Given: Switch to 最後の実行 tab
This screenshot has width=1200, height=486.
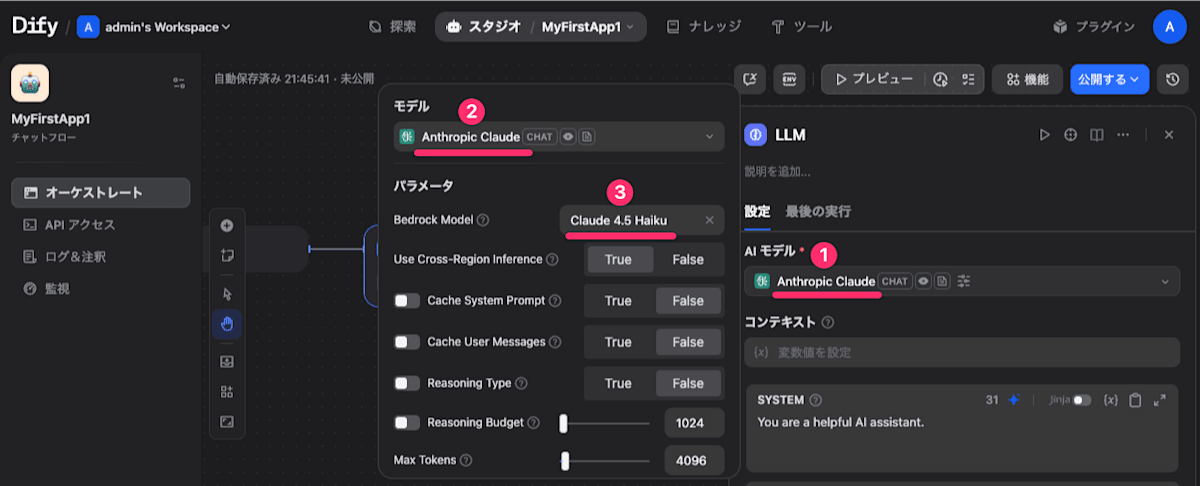Looking at the screenshot, I should pyautogui.click(x=818, y=211).
